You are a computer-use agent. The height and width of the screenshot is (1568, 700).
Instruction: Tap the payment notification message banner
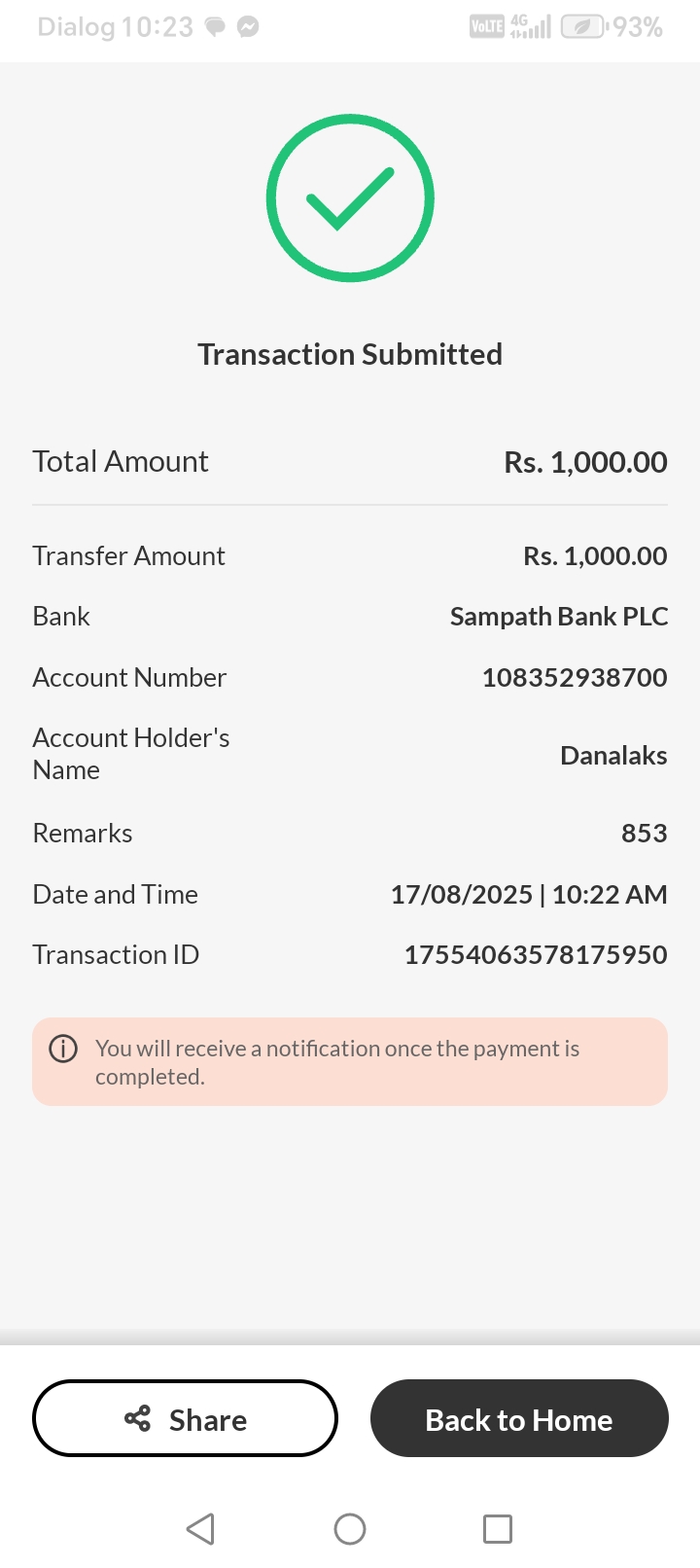tap(350, 1062)
